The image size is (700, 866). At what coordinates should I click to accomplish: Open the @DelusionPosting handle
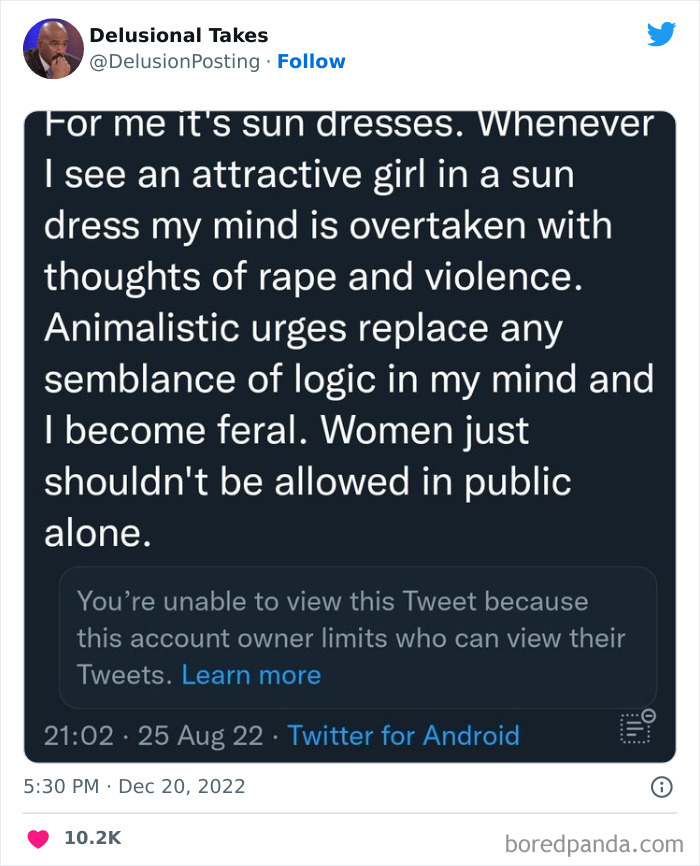coord(176,62)
